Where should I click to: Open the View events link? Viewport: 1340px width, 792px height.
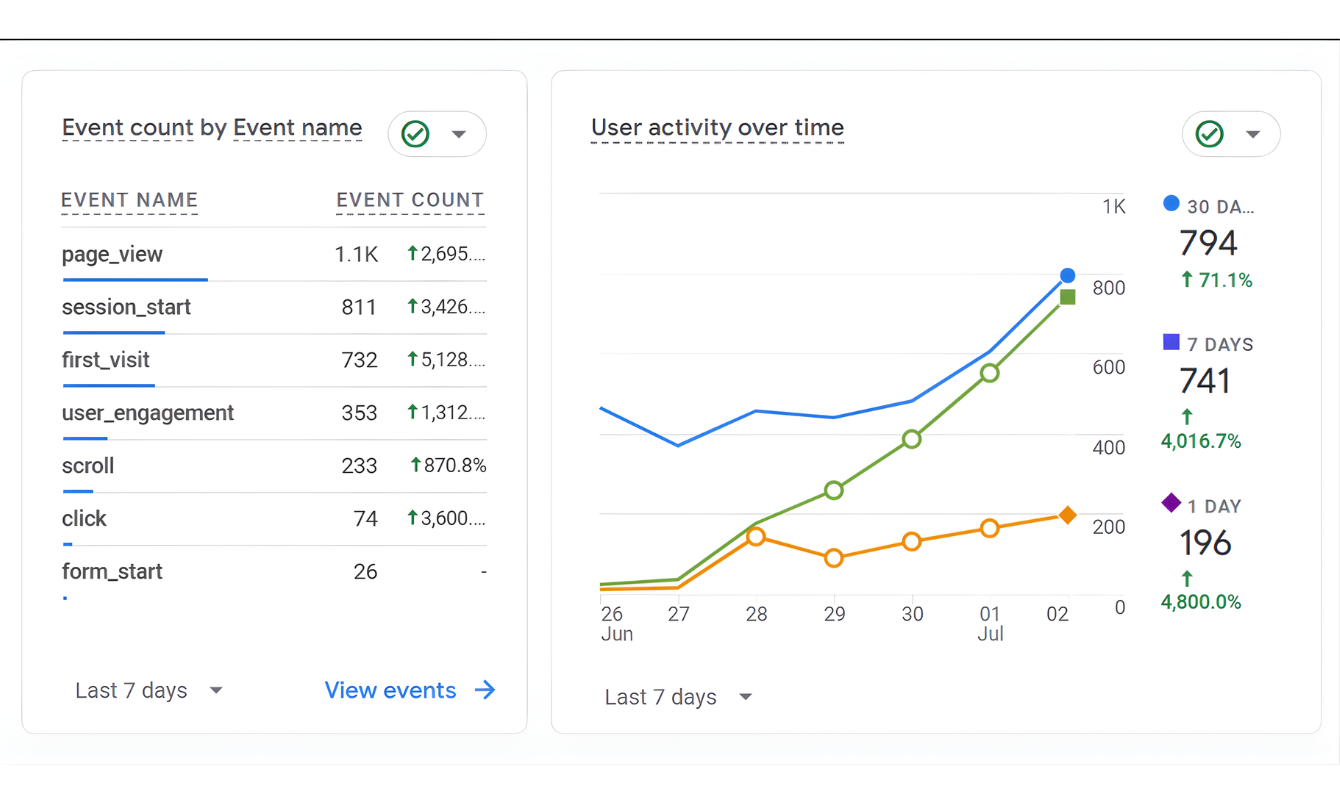[390, 690]
